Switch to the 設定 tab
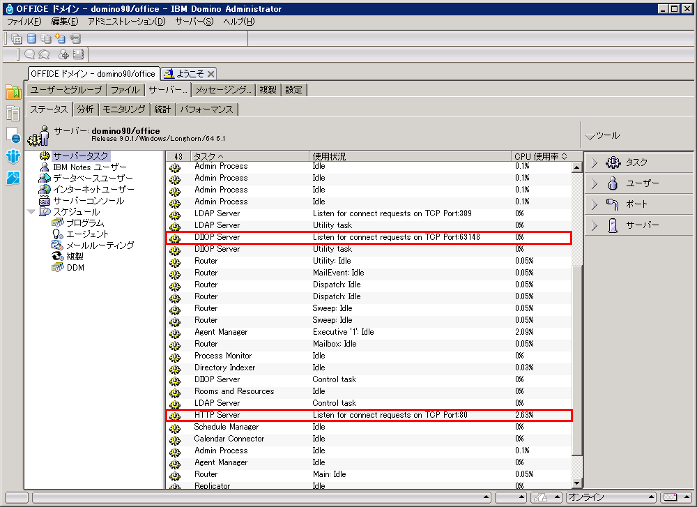Screen dimensions: 697x507 pos(293,90)
